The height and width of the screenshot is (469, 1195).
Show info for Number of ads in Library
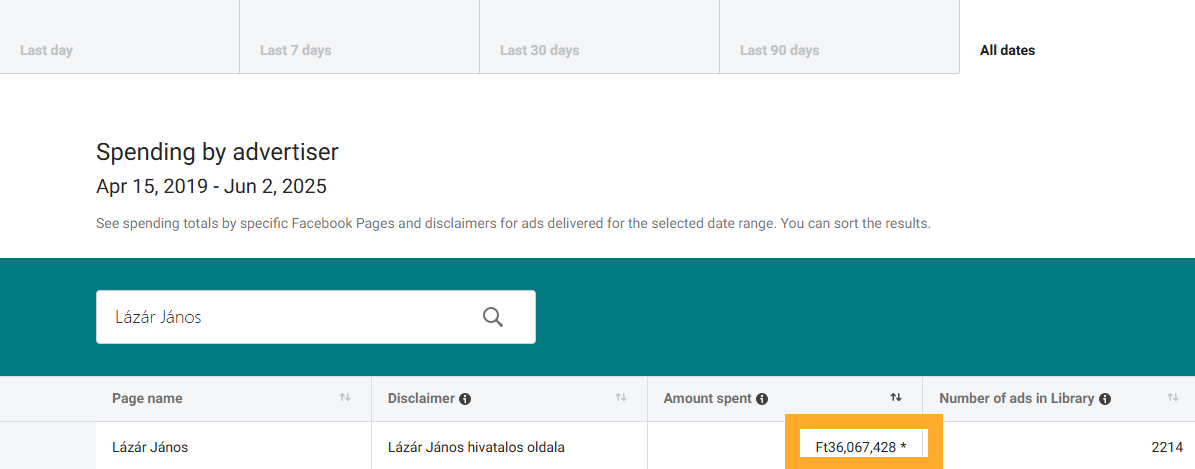1105,399
